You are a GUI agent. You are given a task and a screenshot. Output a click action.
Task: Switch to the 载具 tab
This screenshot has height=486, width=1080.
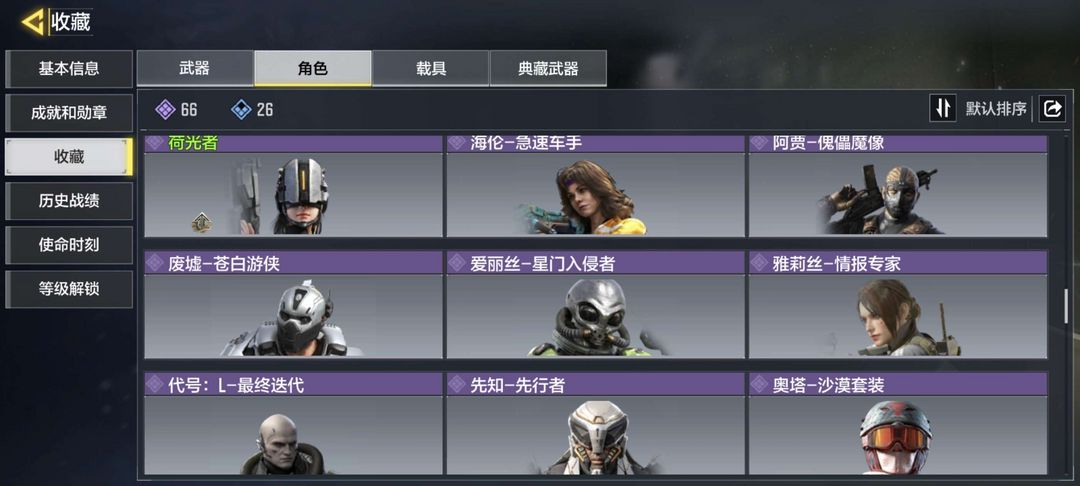point(430,68)
